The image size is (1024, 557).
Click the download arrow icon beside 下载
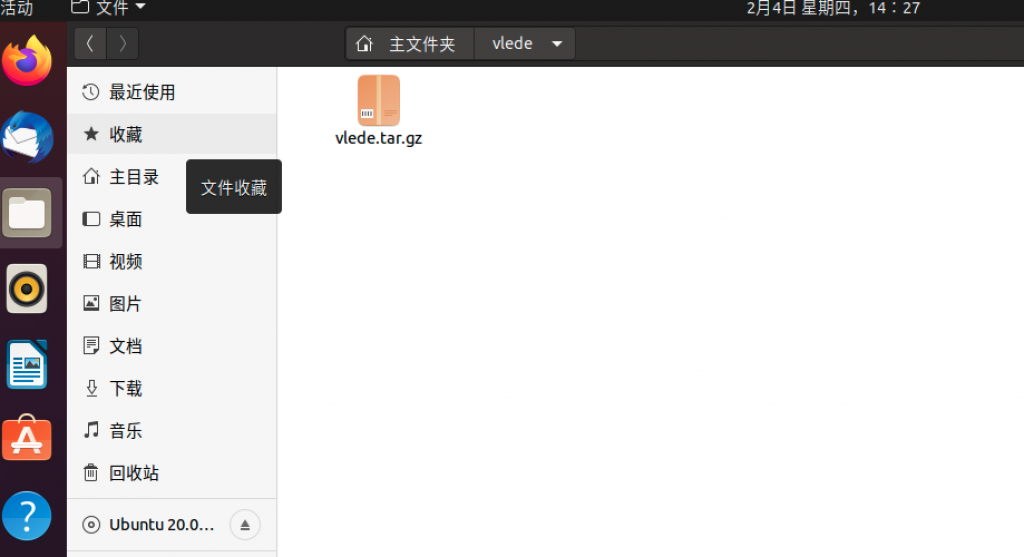pos(91,389)
